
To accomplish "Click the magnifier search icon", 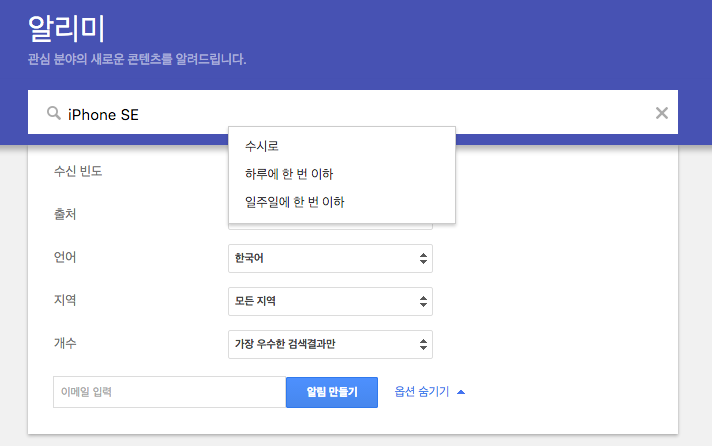I will point(54,113).
